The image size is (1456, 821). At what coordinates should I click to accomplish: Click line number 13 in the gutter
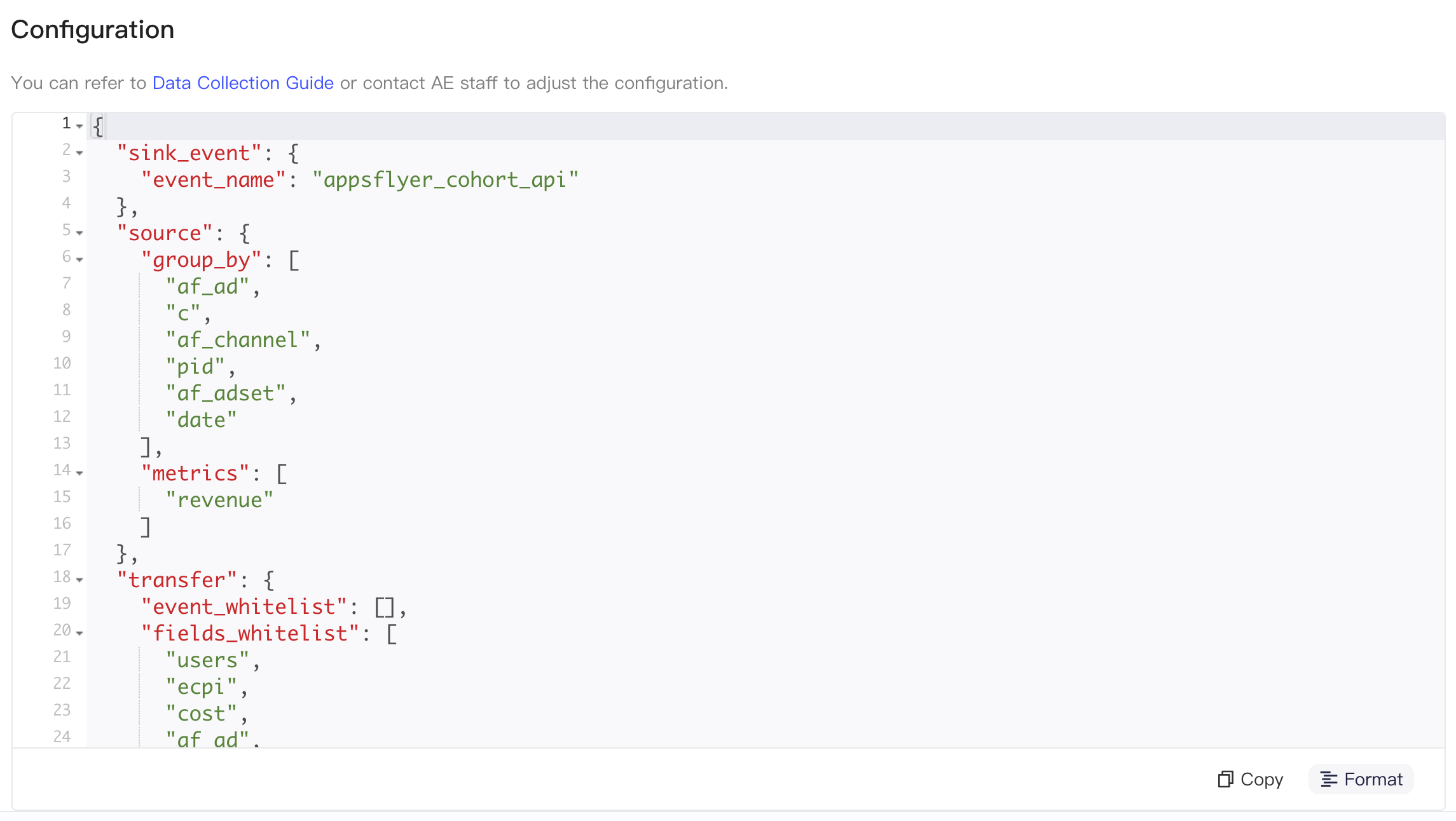coord(62,443)
